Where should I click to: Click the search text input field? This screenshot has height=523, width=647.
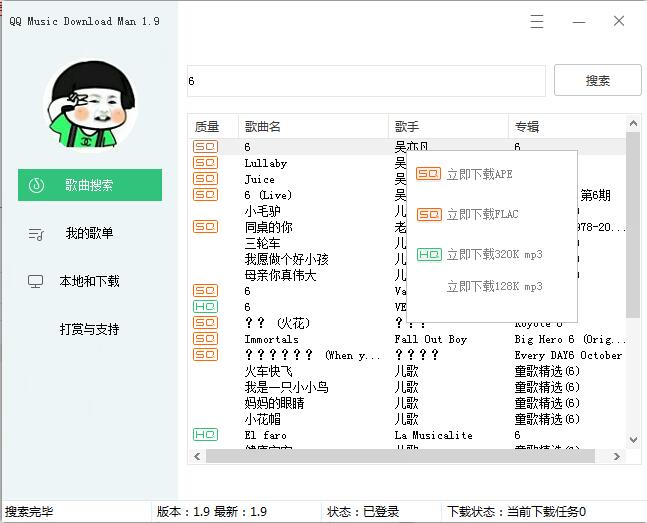[x=366, y=81]
